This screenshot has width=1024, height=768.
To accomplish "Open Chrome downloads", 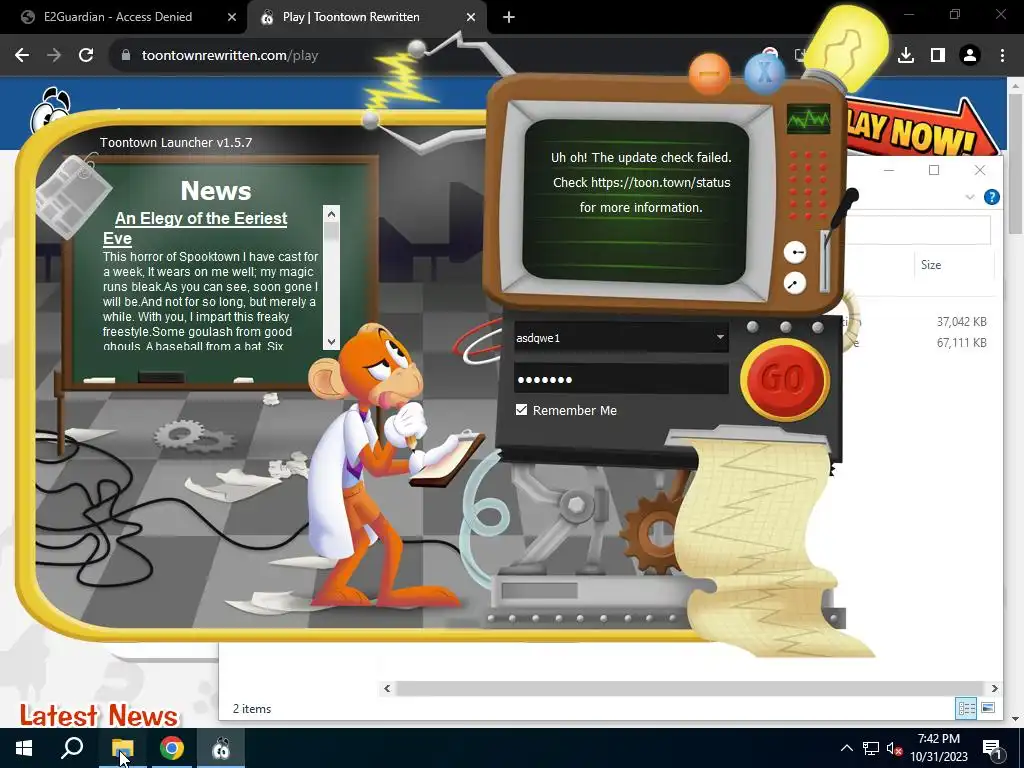I will (x=906, y=56).
